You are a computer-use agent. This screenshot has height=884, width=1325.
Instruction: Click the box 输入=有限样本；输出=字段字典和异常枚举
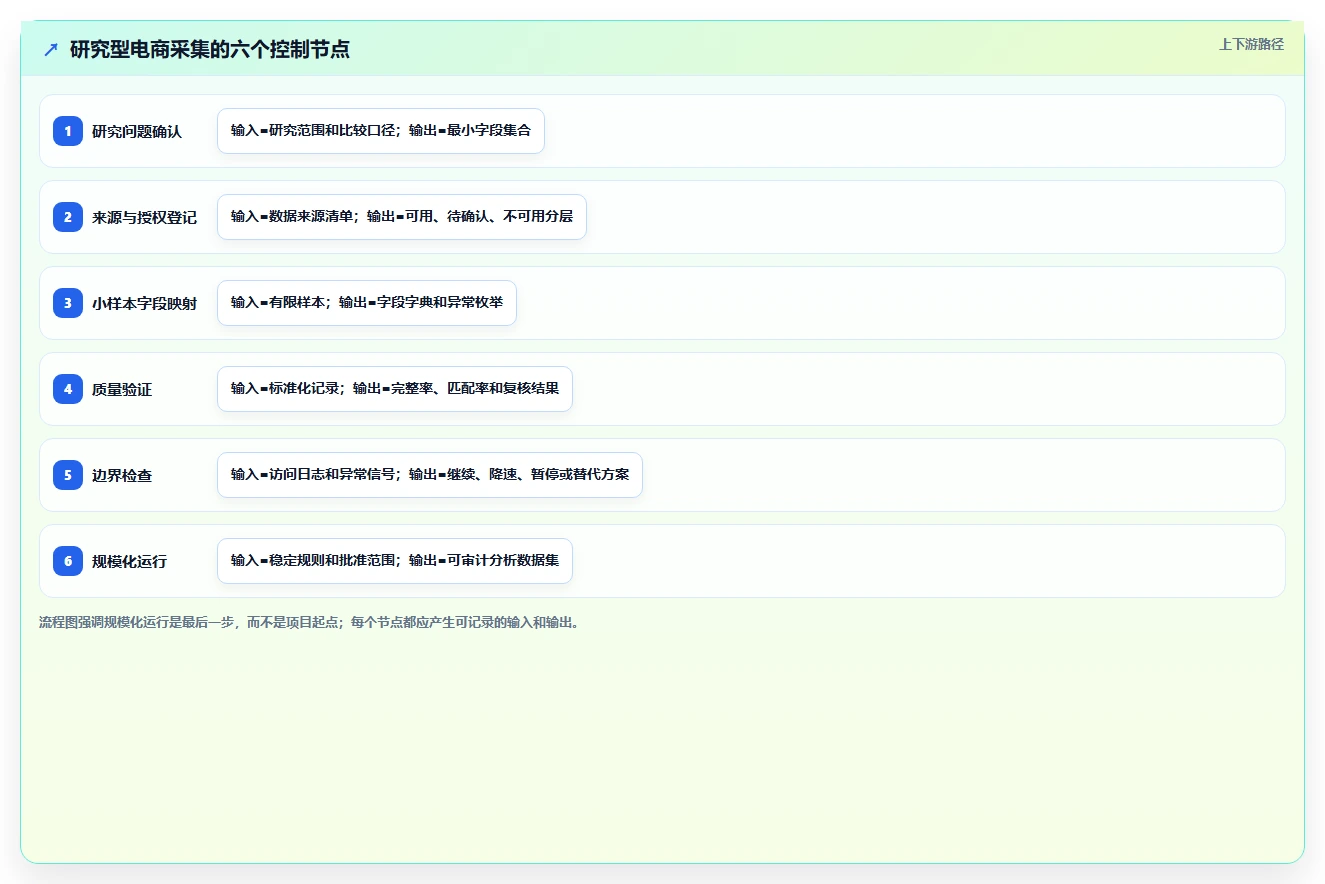pos(367,303)
